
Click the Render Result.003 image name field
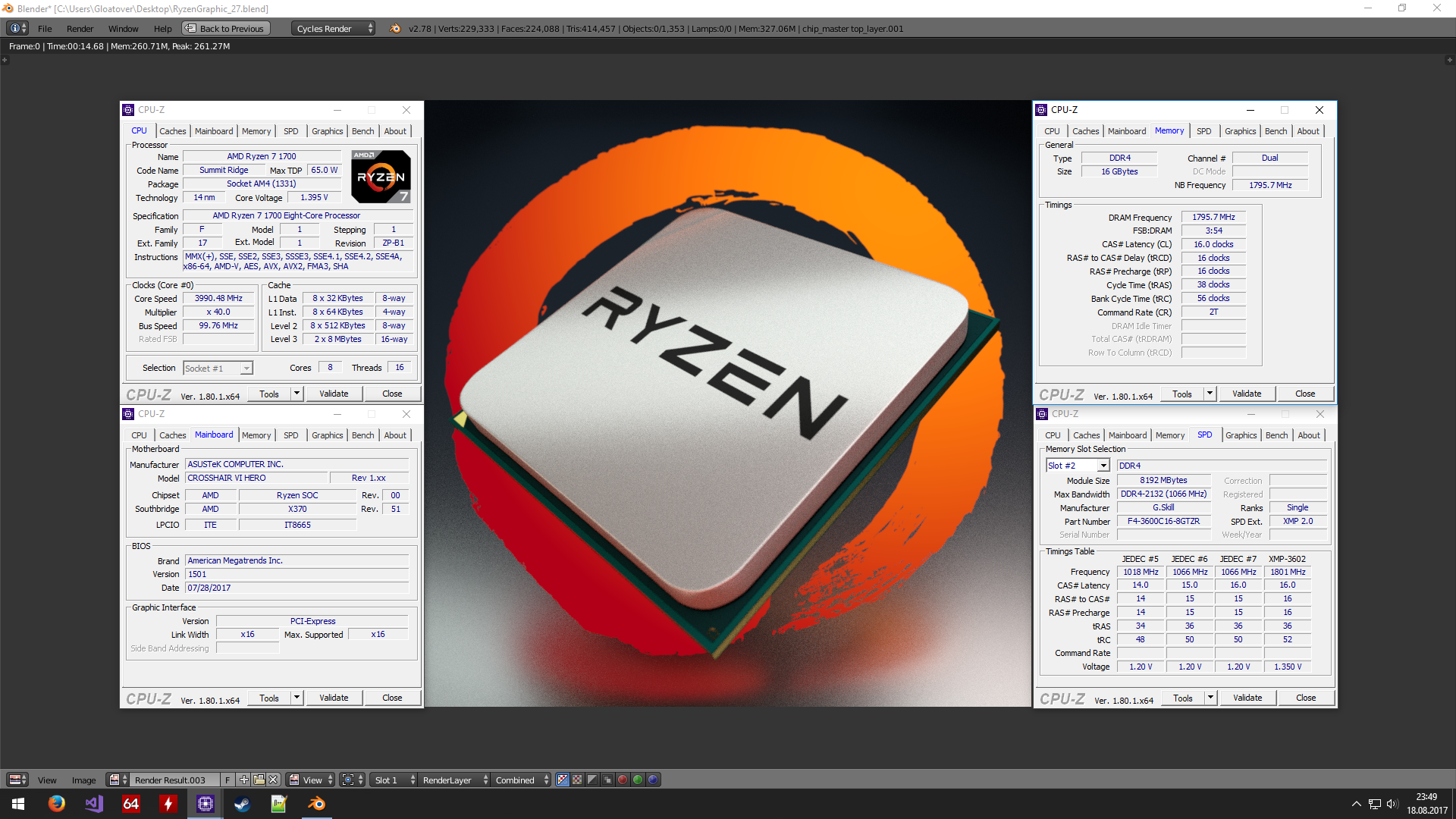(175, 780)
